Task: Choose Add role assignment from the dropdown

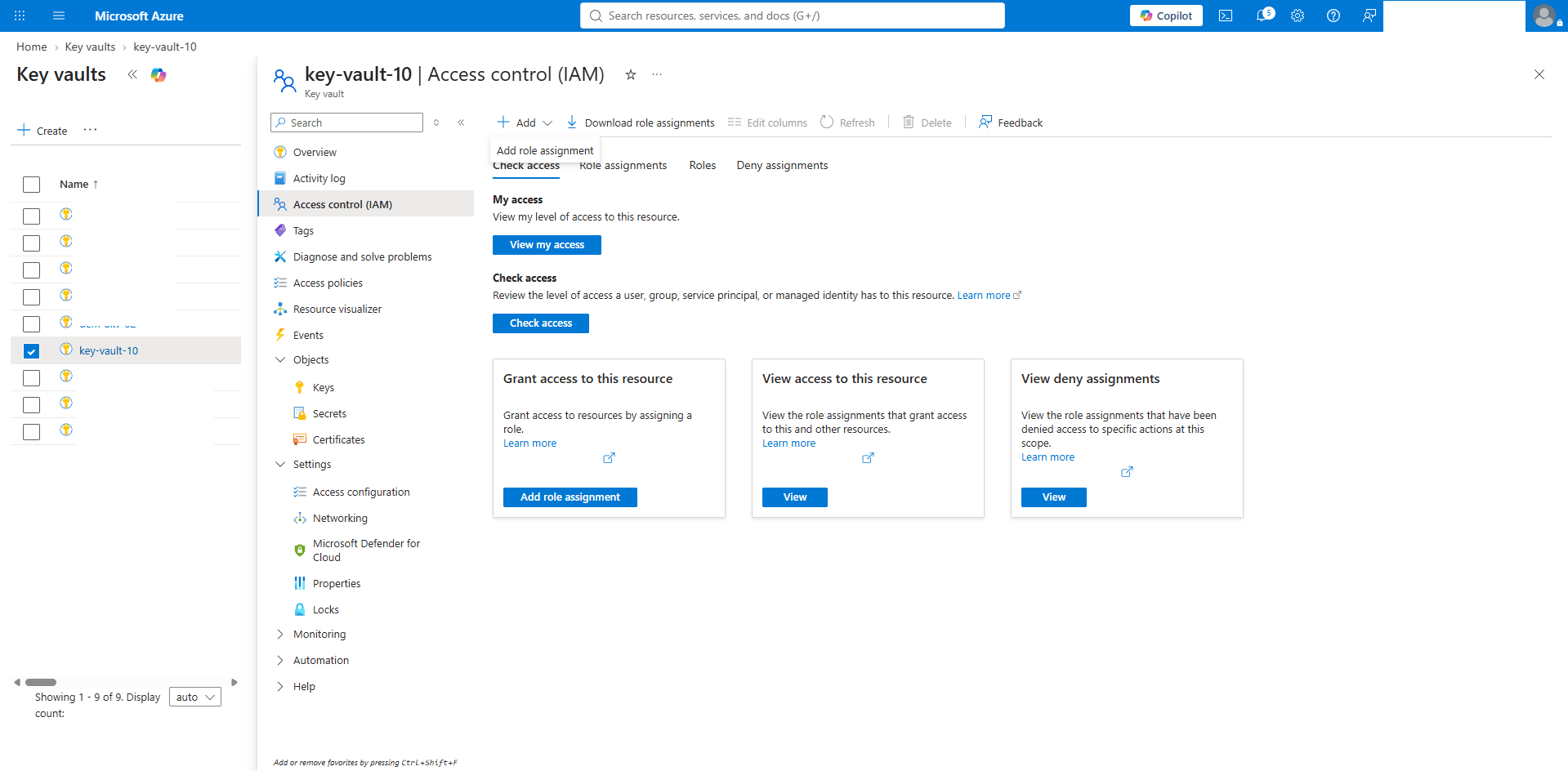Action: (x=545, y=150)
